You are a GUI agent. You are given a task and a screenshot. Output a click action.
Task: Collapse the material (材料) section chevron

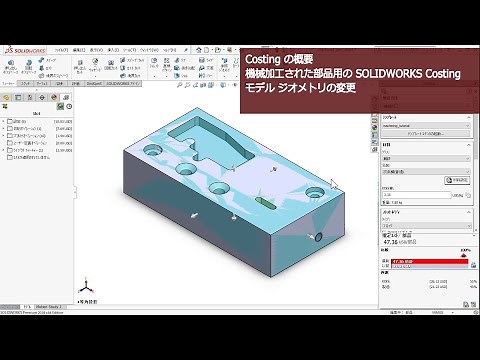click(x=468, y=145)
